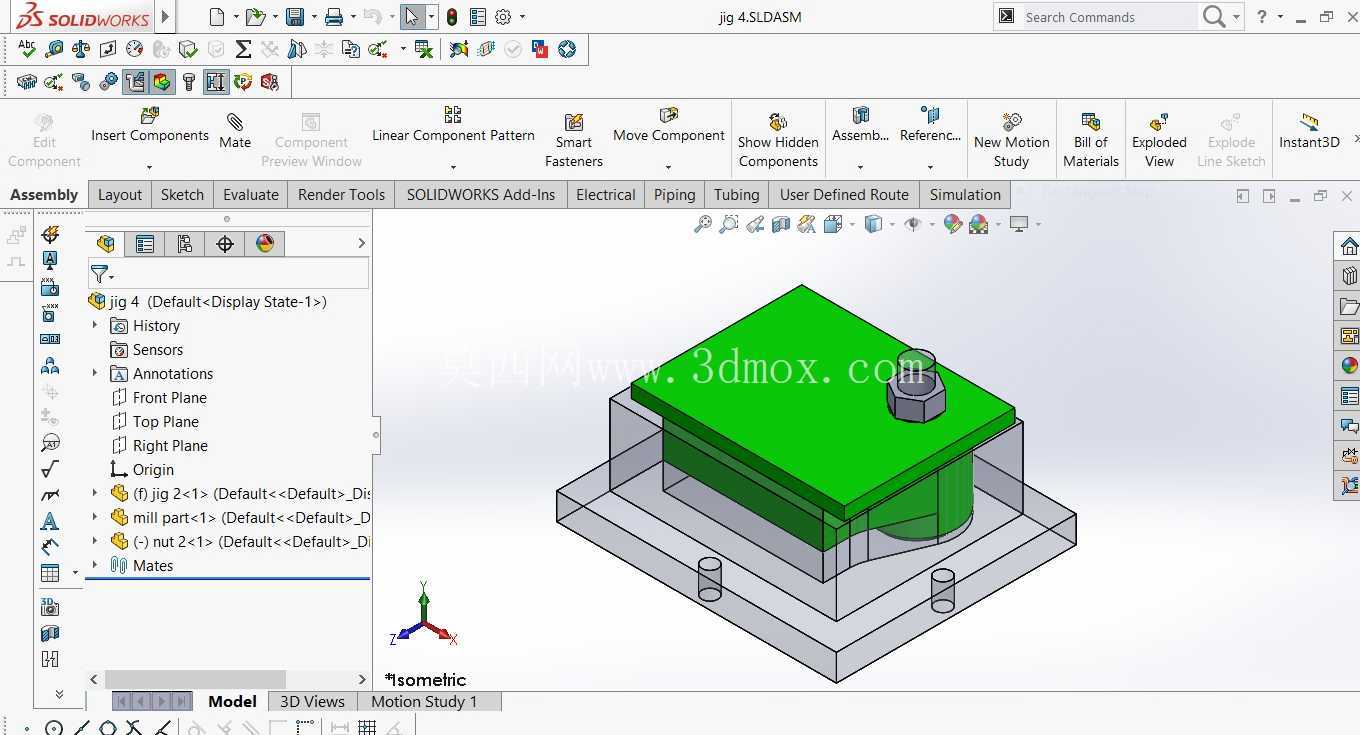The height and width of the screenshot is (735, 1360).
Task: Click the Edit Appearance color ball icon
Action: [x=952, y=224]
